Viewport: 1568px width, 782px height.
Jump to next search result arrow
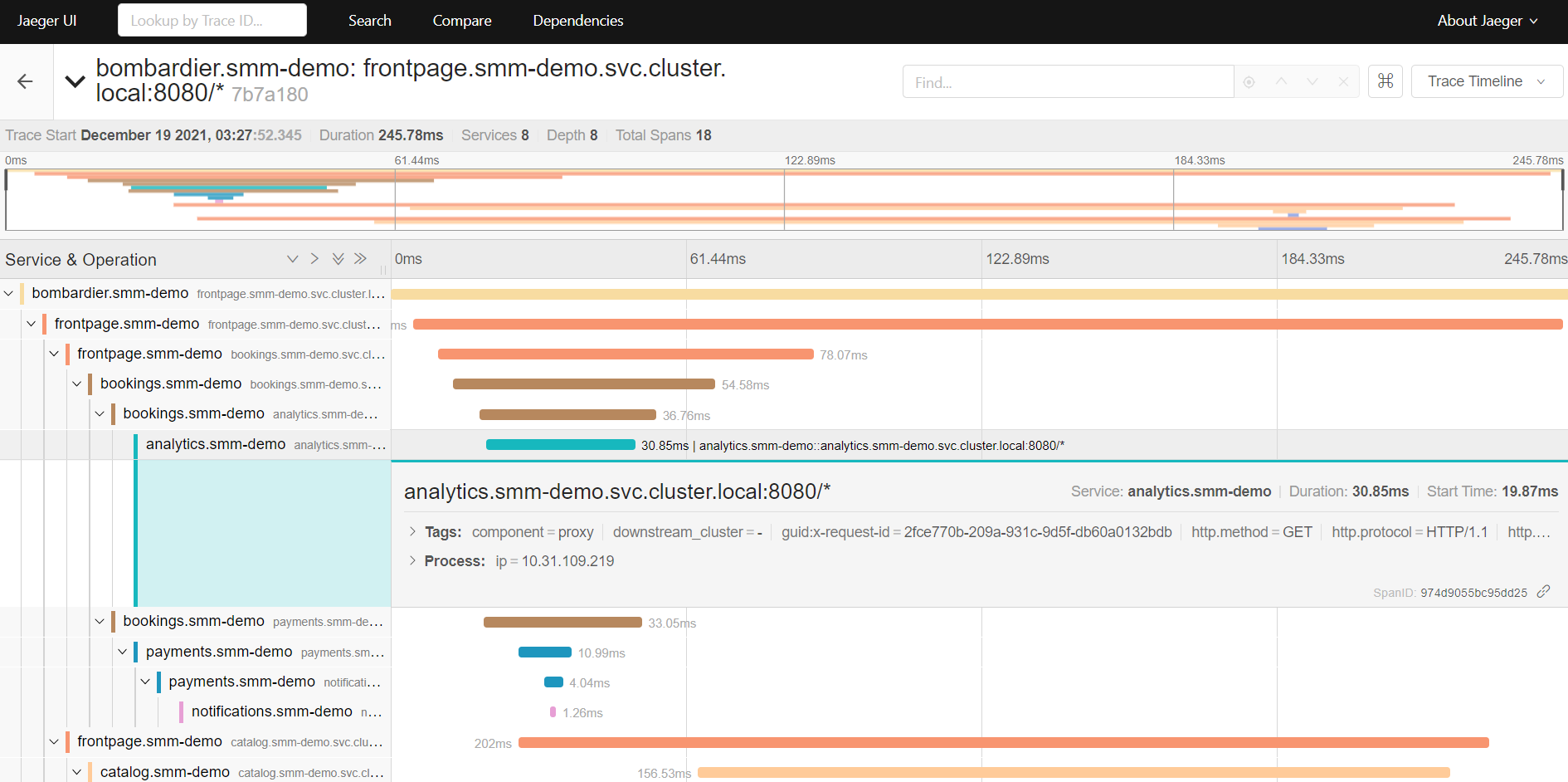tap(1312, 81)
